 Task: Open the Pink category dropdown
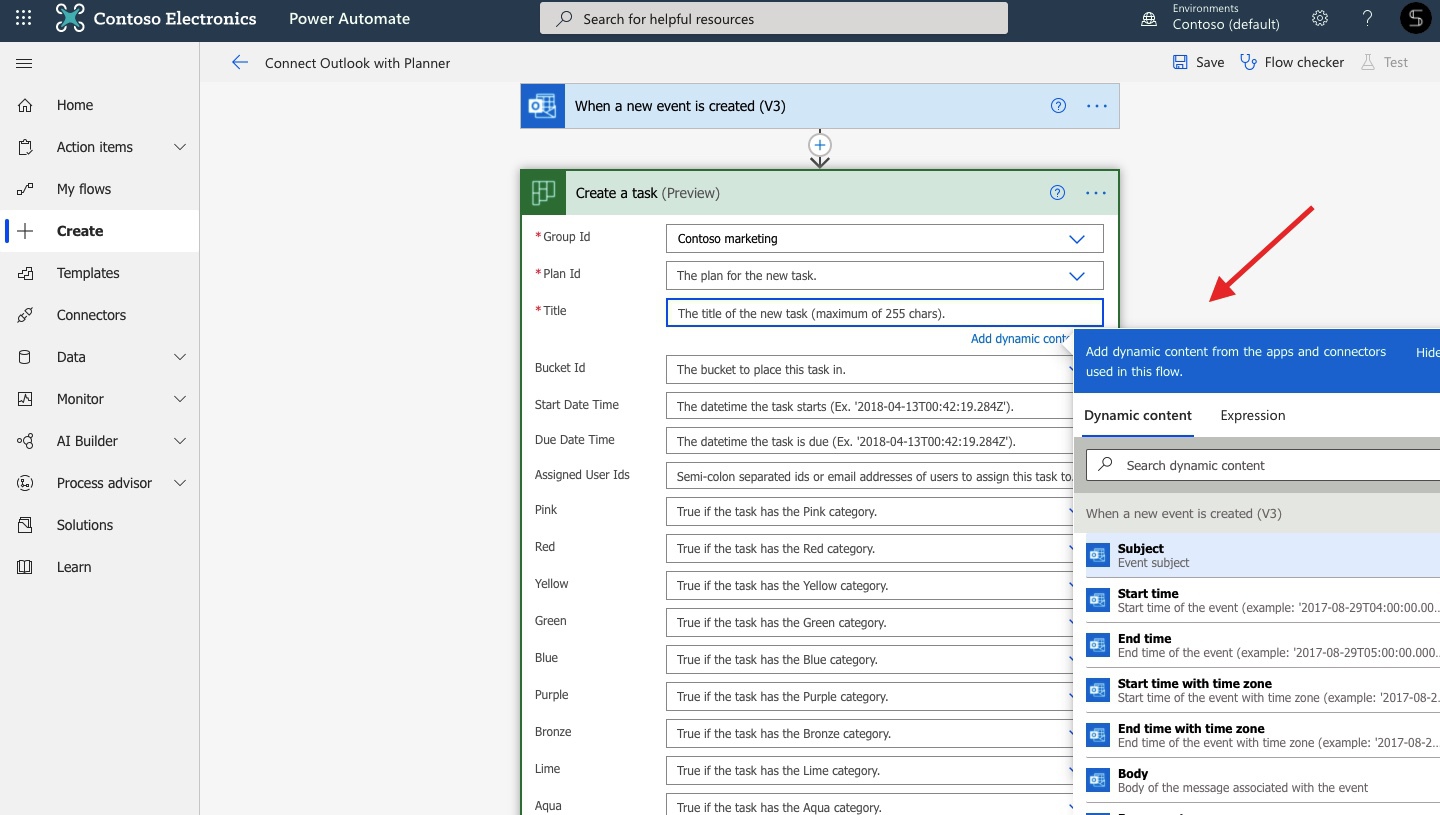(869, 512)
